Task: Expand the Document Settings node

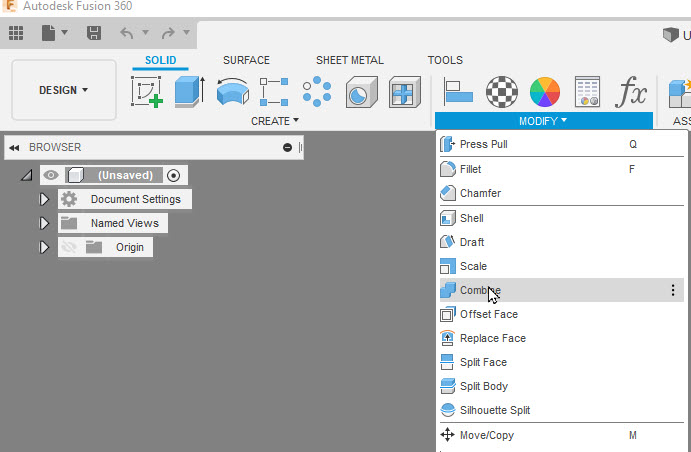Action: [44, 199]
